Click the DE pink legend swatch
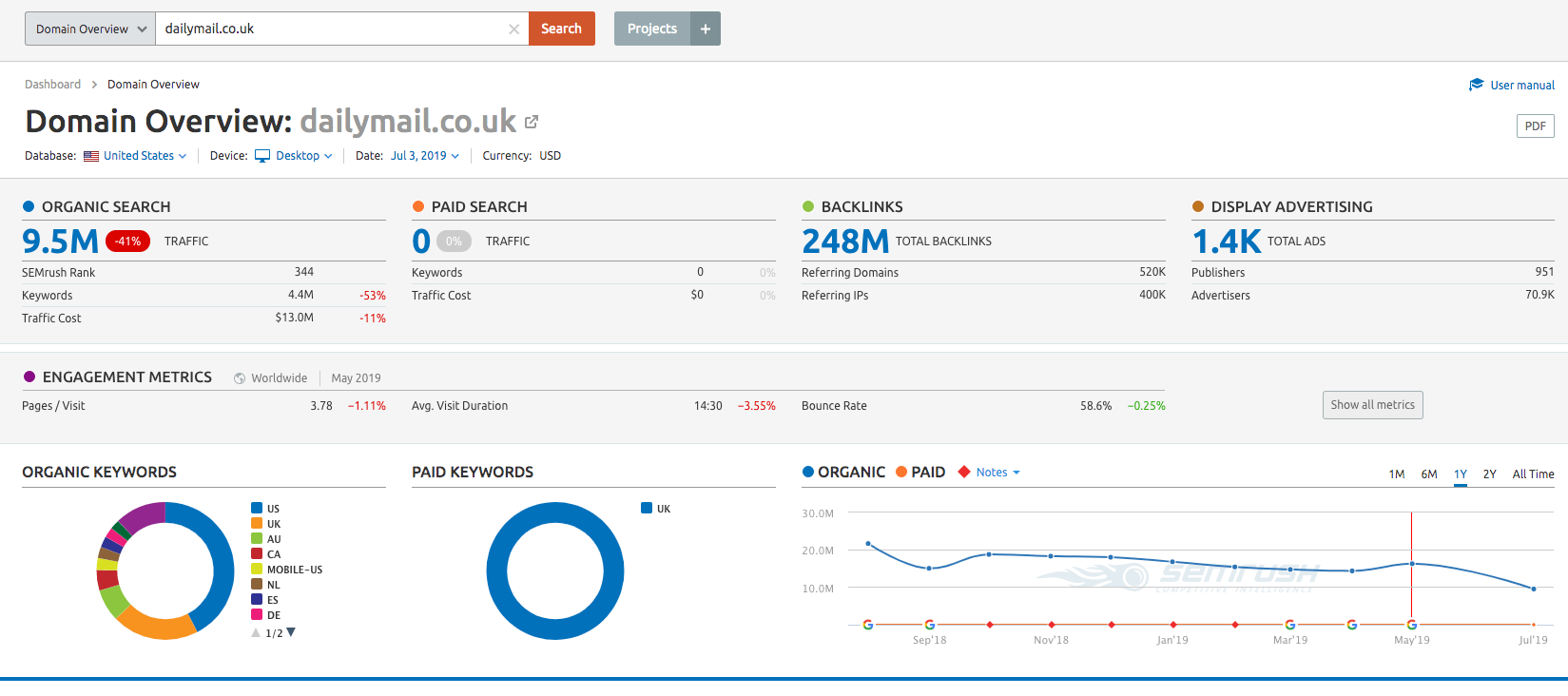This screenshot has height=696, width=1568. [257, 615]
